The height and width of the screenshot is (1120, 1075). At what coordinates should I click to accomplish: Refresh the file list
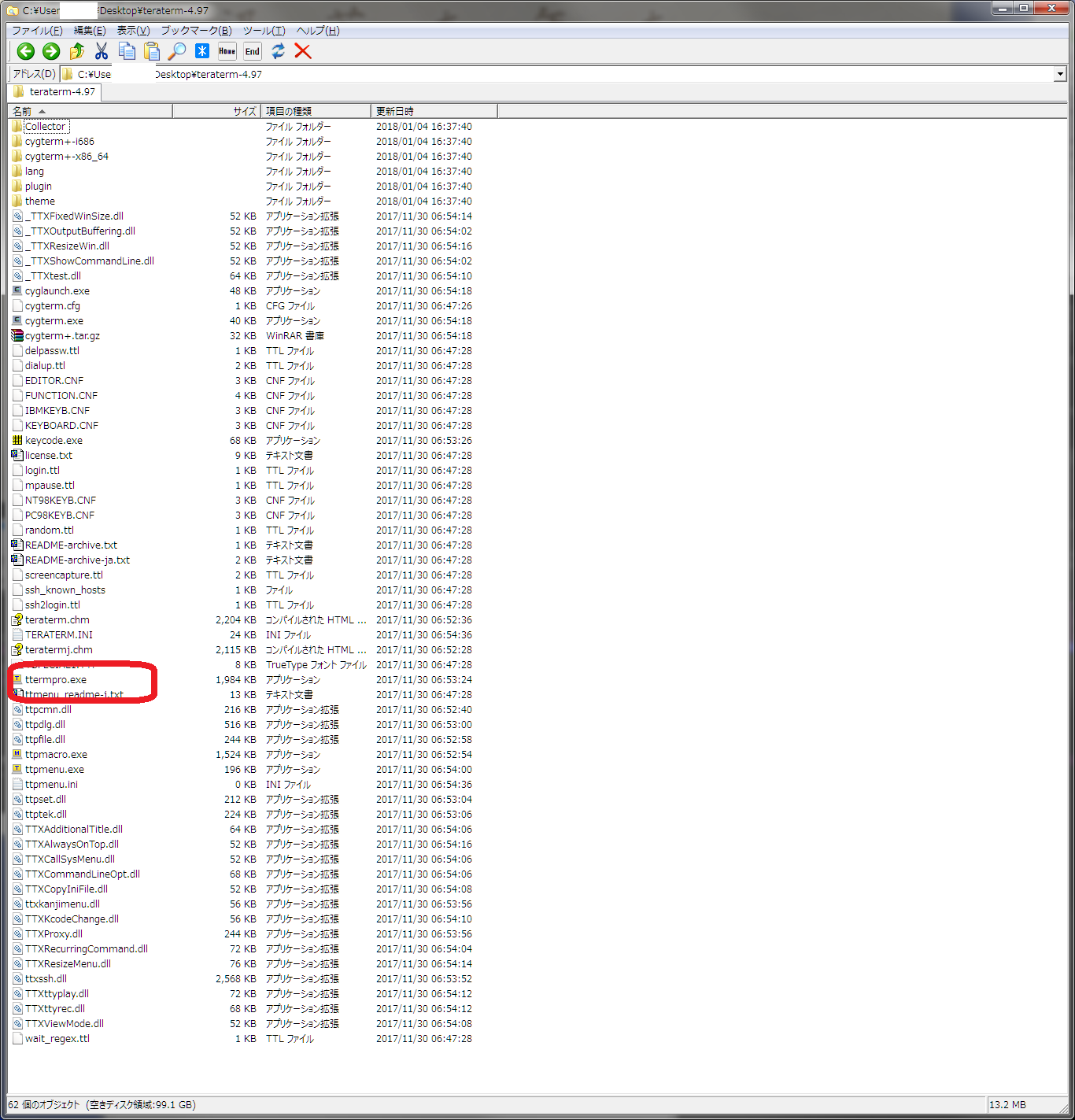[278, 51]
